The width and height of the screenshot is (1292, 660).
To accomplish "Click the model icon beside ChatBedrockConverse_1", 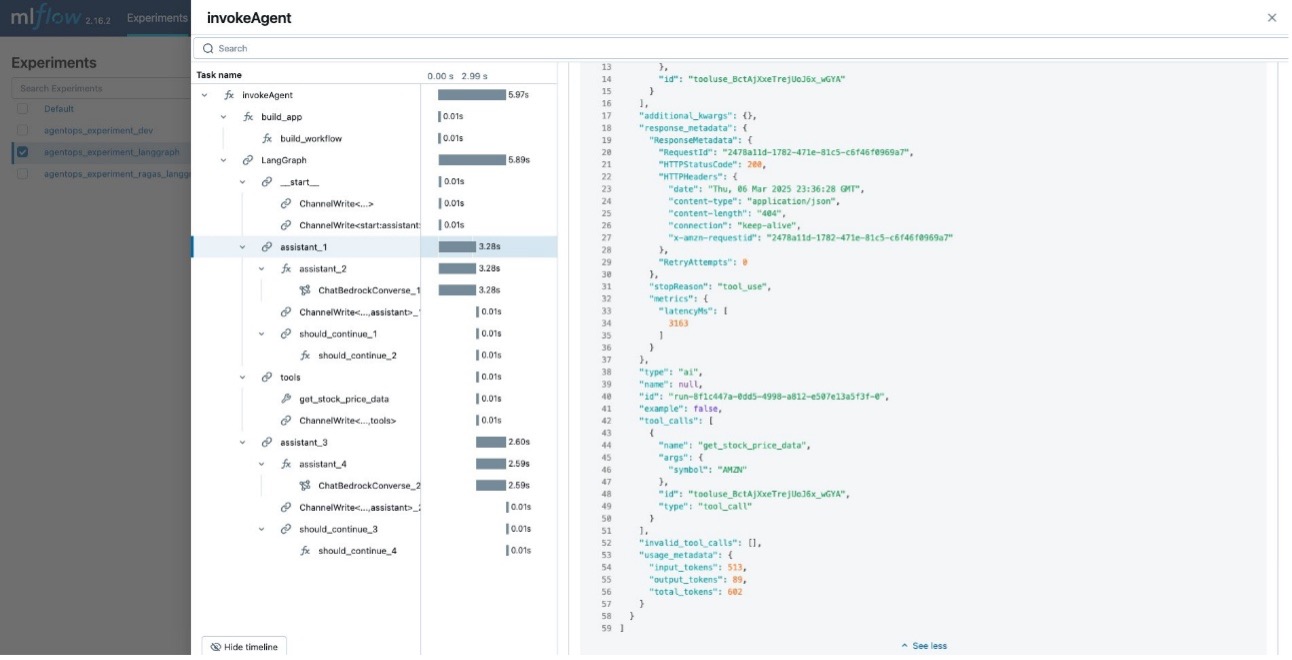I will tap(305, 290).
